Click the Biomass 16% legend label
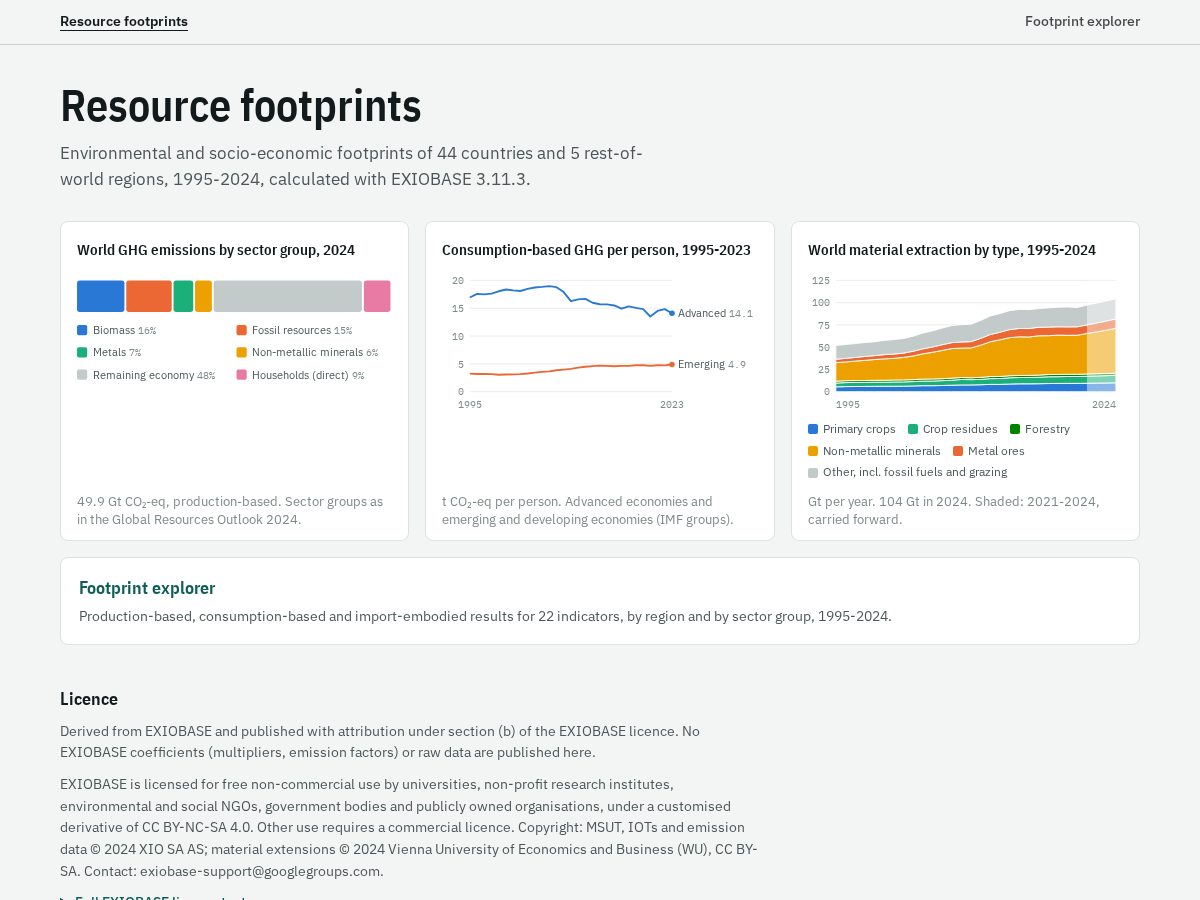The image size is (1200, 900). 124,330
